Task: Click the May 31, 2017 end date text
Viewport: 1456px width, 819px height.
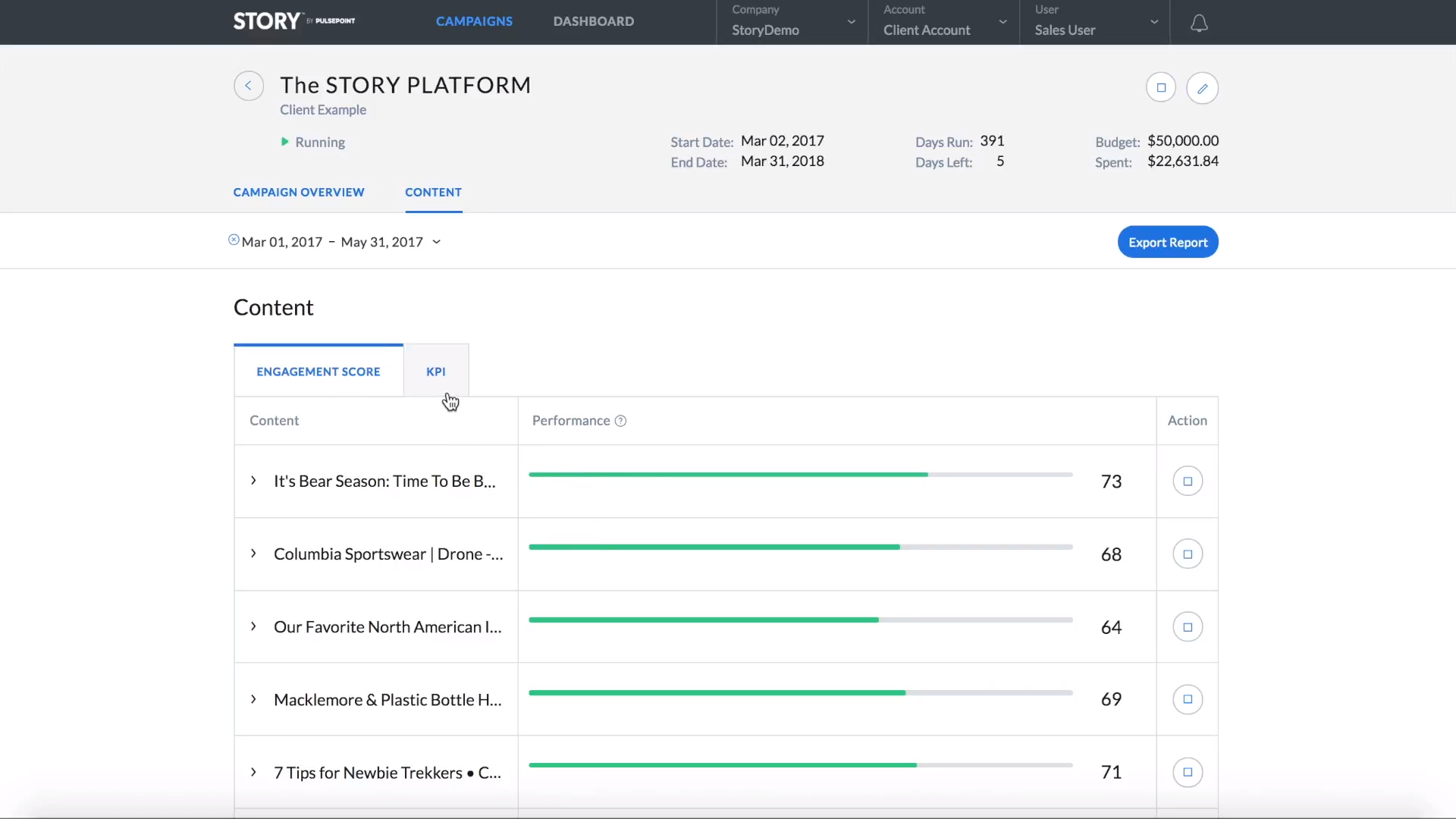Action: pos(381,242)
